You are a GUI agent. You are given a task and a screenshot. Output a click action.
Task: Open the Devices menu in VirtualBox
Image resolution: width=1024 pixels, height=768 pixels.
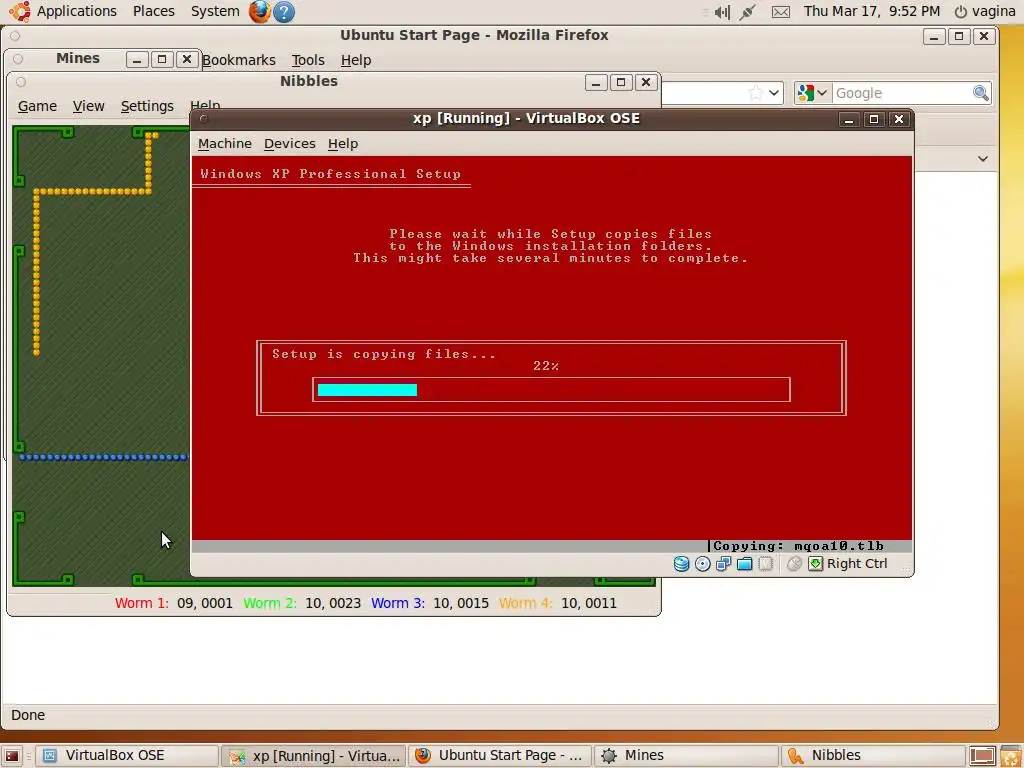tap(289, 144)
